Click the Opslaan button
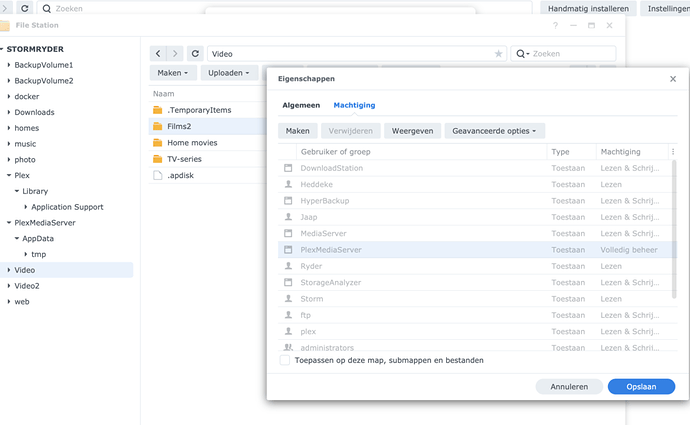 [x=641, y=386]
